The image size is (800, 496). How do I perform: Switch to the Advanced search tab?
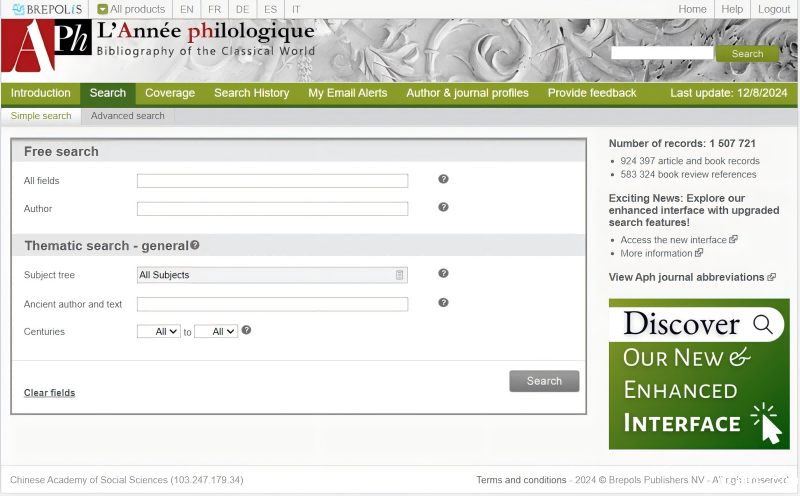tap(127, 116)
